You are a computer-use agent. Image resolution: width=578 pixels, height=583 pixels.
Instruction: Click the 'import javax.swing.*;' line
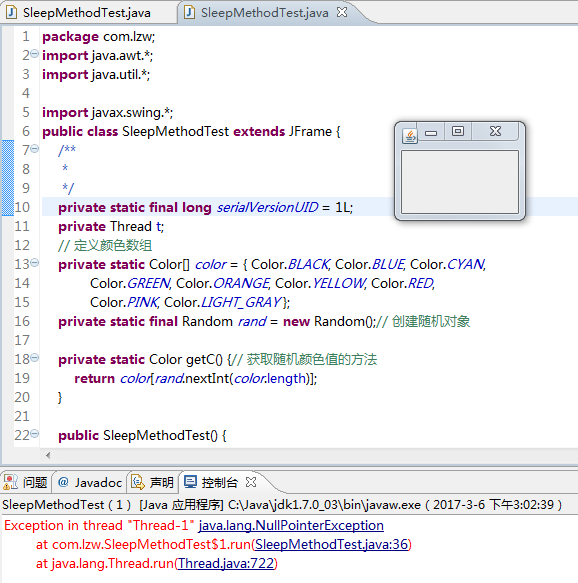point(107,112)
